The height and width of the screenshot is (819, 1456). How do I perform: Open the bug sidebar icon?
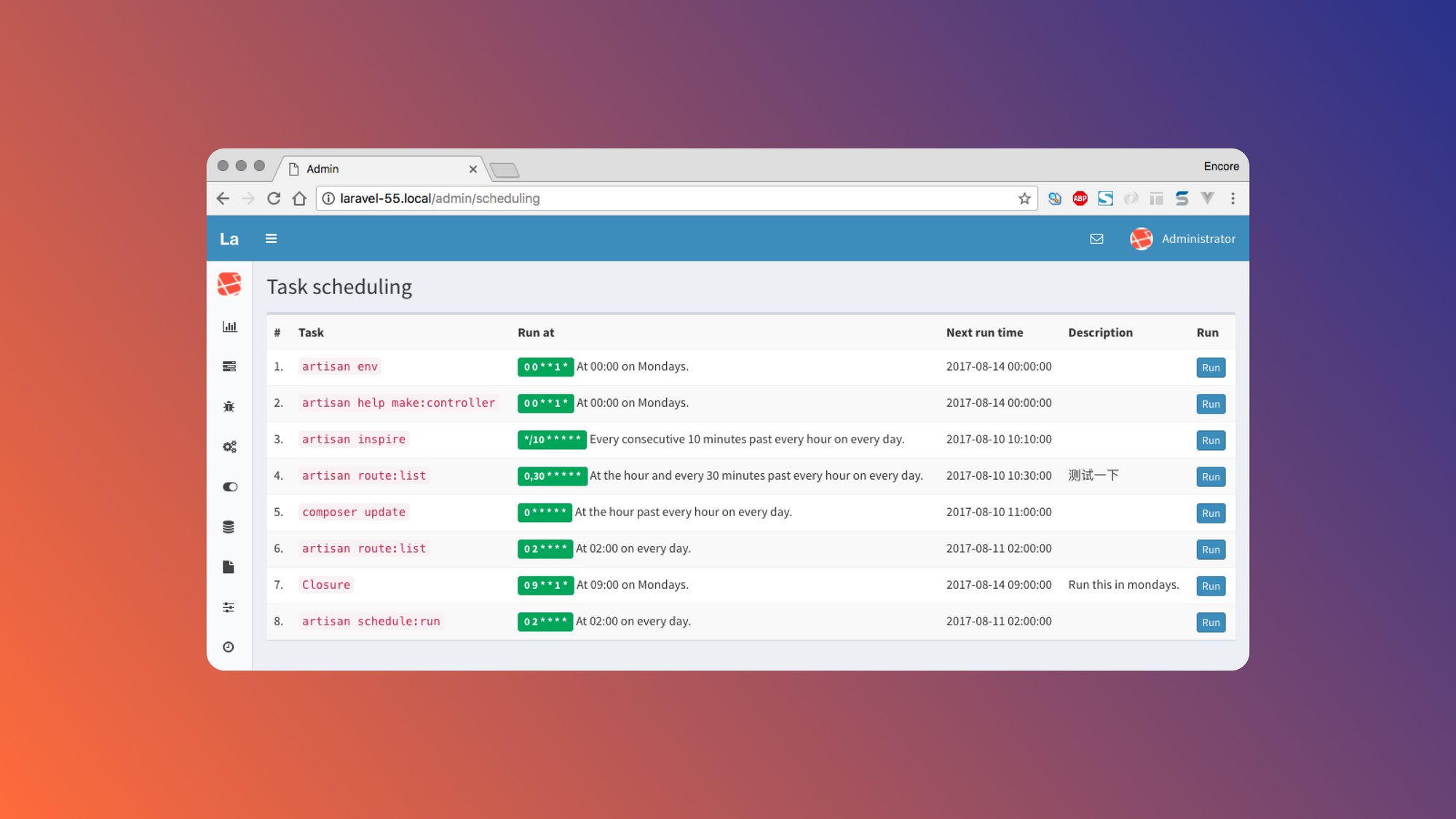coord(229,406)
